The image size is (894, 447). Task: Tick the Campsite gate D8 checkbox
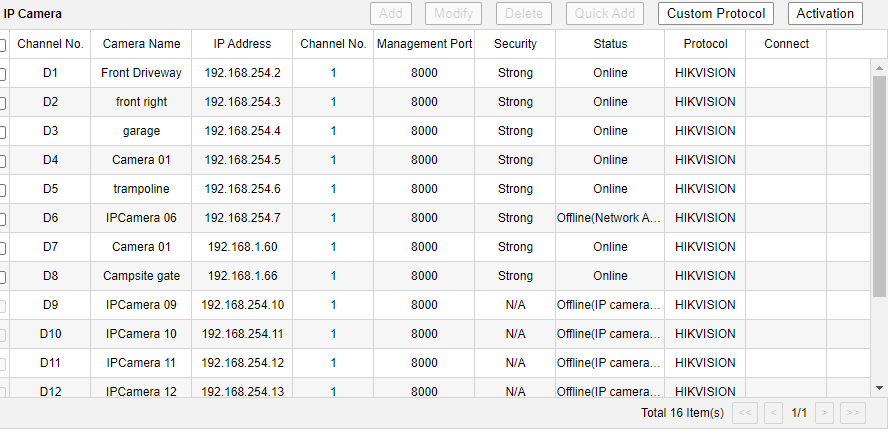tap(3, 276)
